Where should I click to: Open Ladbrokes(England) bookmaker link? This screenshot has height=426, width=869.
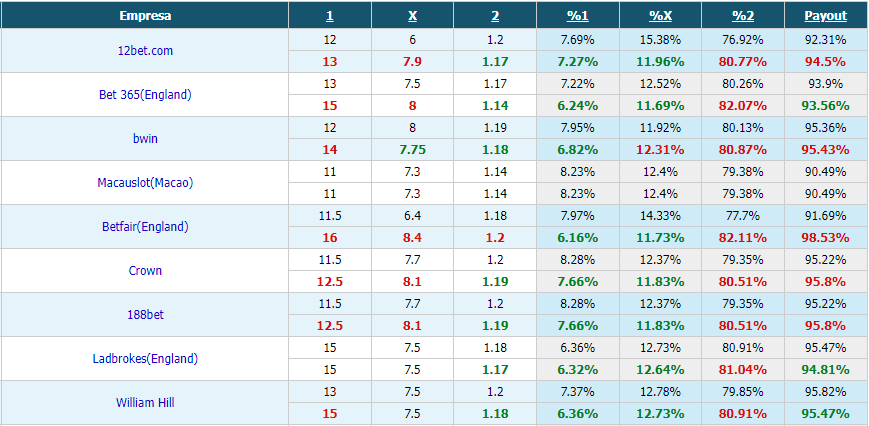(145, 359)
